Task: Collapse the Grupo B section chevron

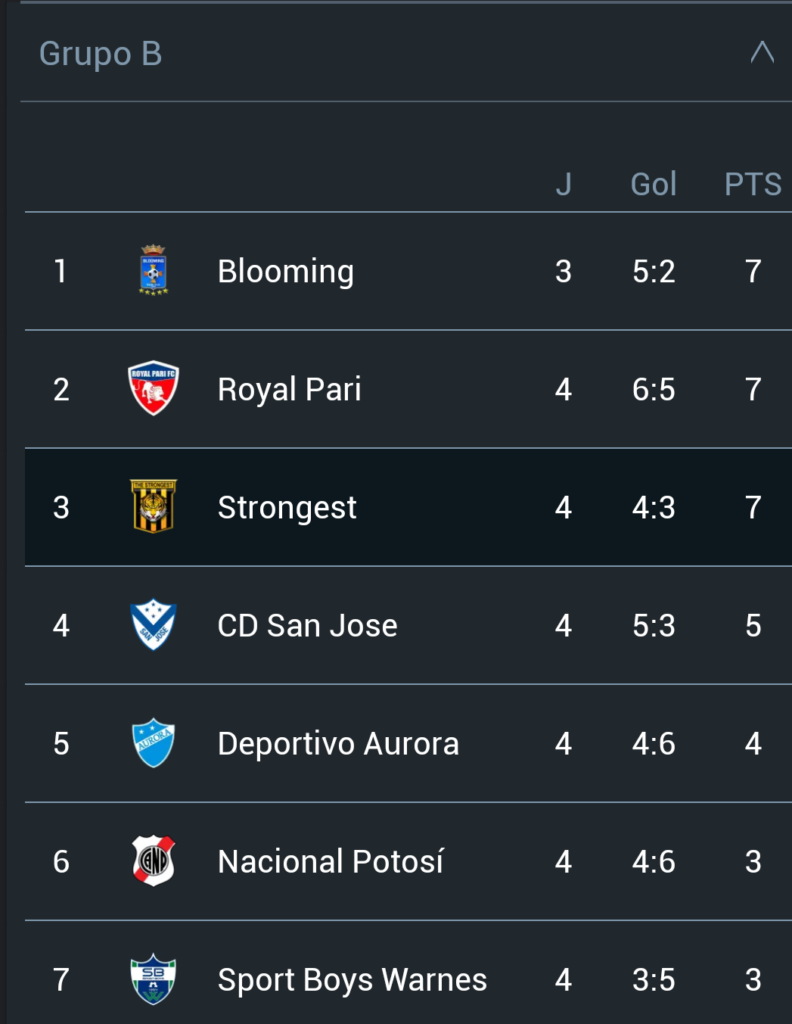Action: pyautogui.click(x=762, y=53)
